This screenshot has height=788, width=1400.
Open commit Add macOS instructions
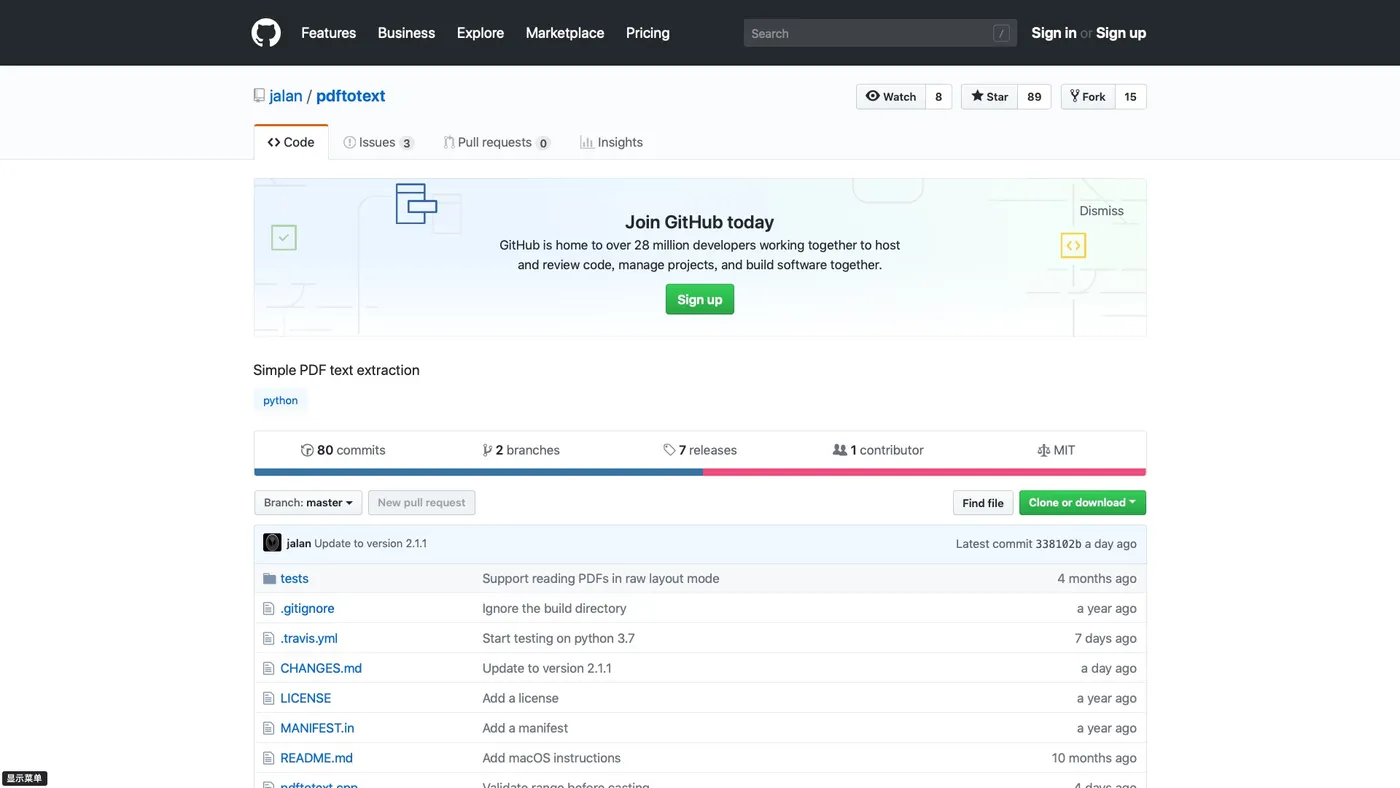(x=551, y=758)
